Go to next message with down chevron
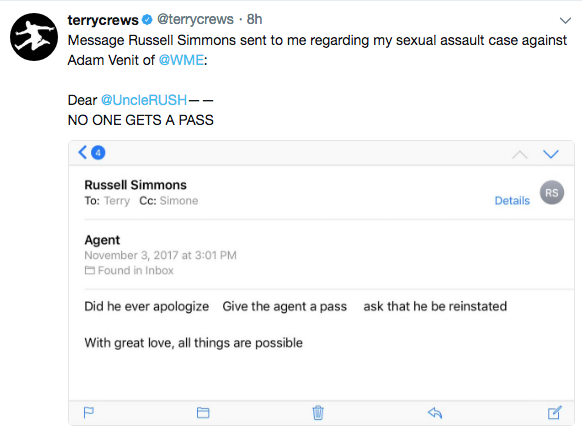Screen dimensions: 582x430 (551, 154)
